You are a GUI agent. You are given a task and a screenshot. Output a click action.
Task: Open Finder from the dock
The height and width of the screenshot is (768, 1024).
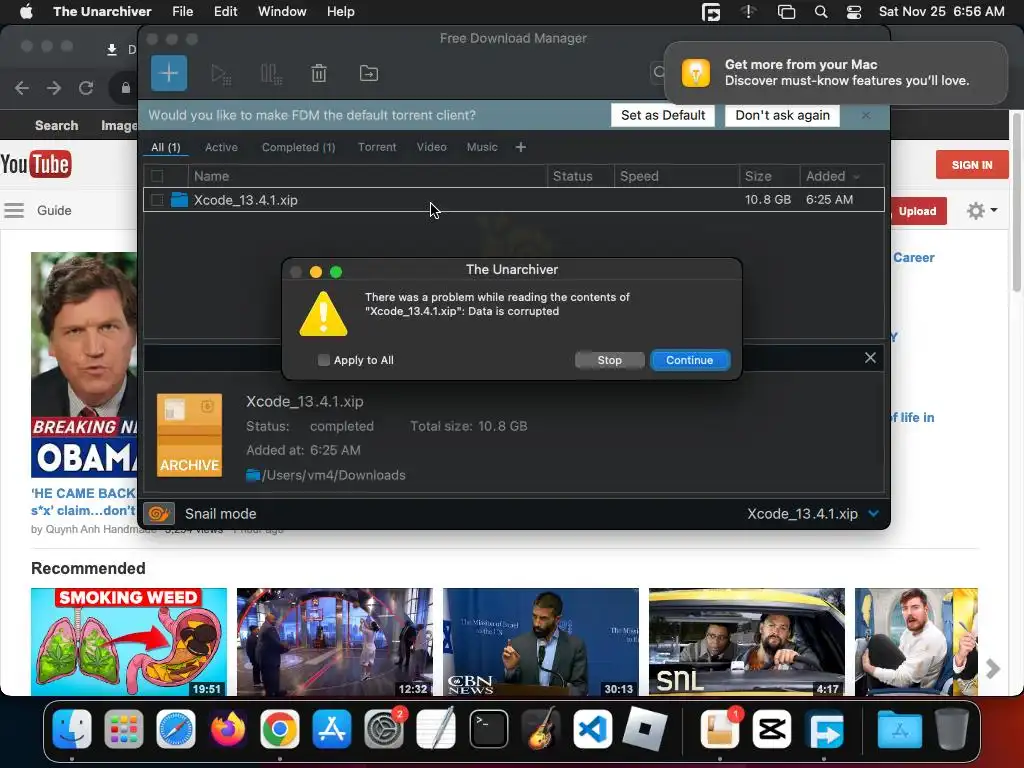72,729
